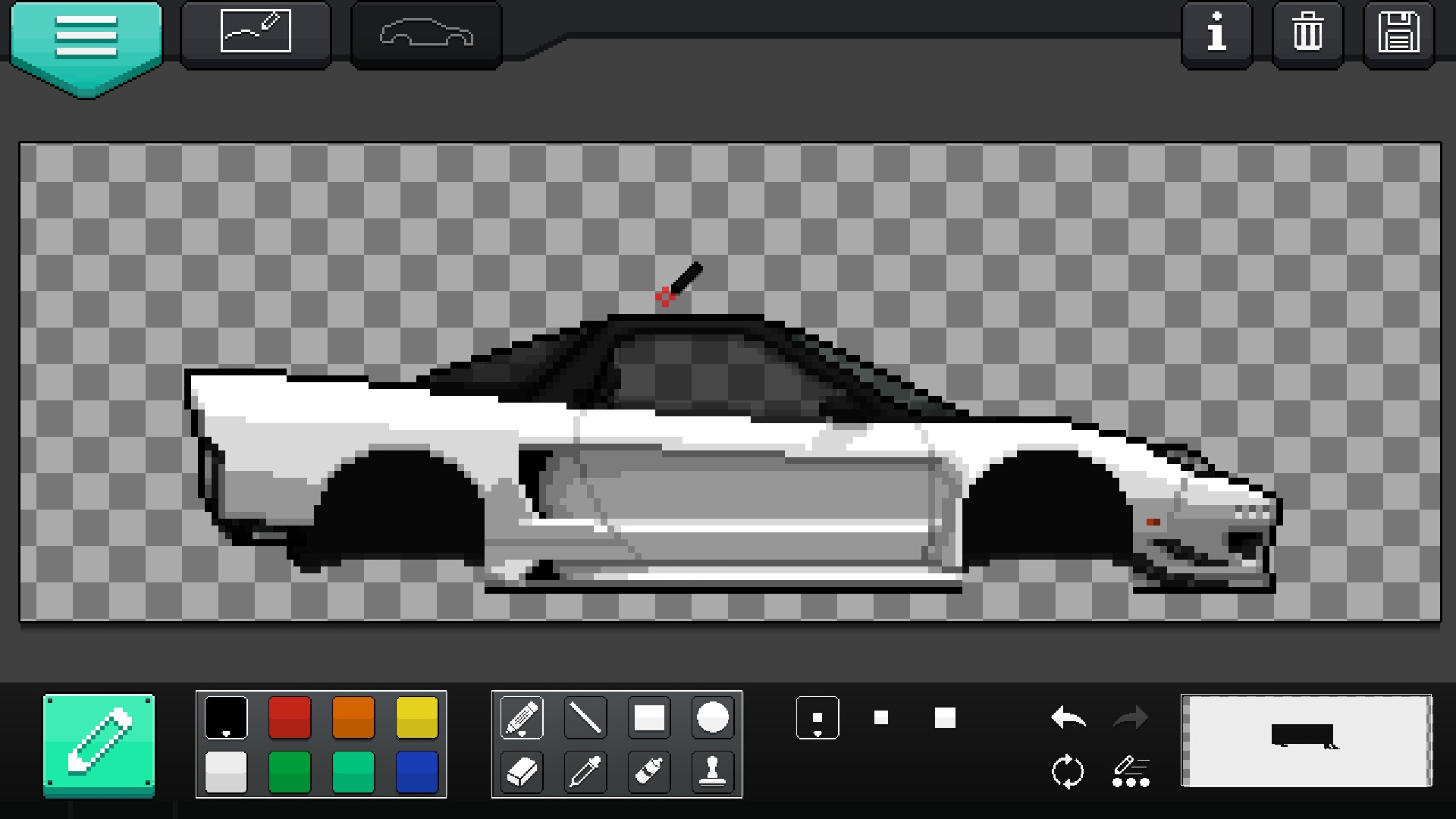Undo the last stroke
The width and height of the screenshot is (1456, 819).
click(x=1068, y=717)
